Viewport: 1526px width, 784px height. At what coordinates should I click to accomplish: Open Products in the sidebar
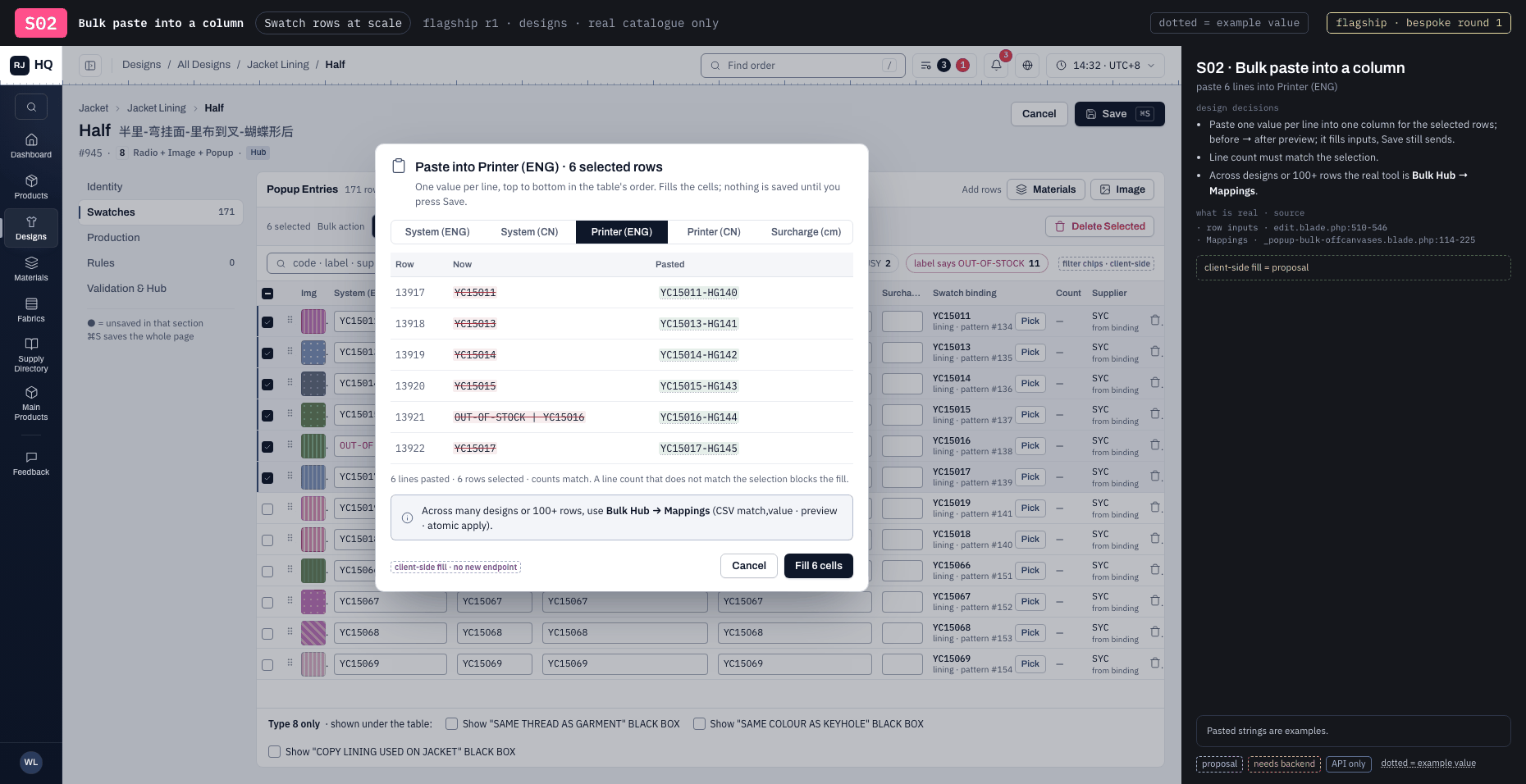click(31, 187)
